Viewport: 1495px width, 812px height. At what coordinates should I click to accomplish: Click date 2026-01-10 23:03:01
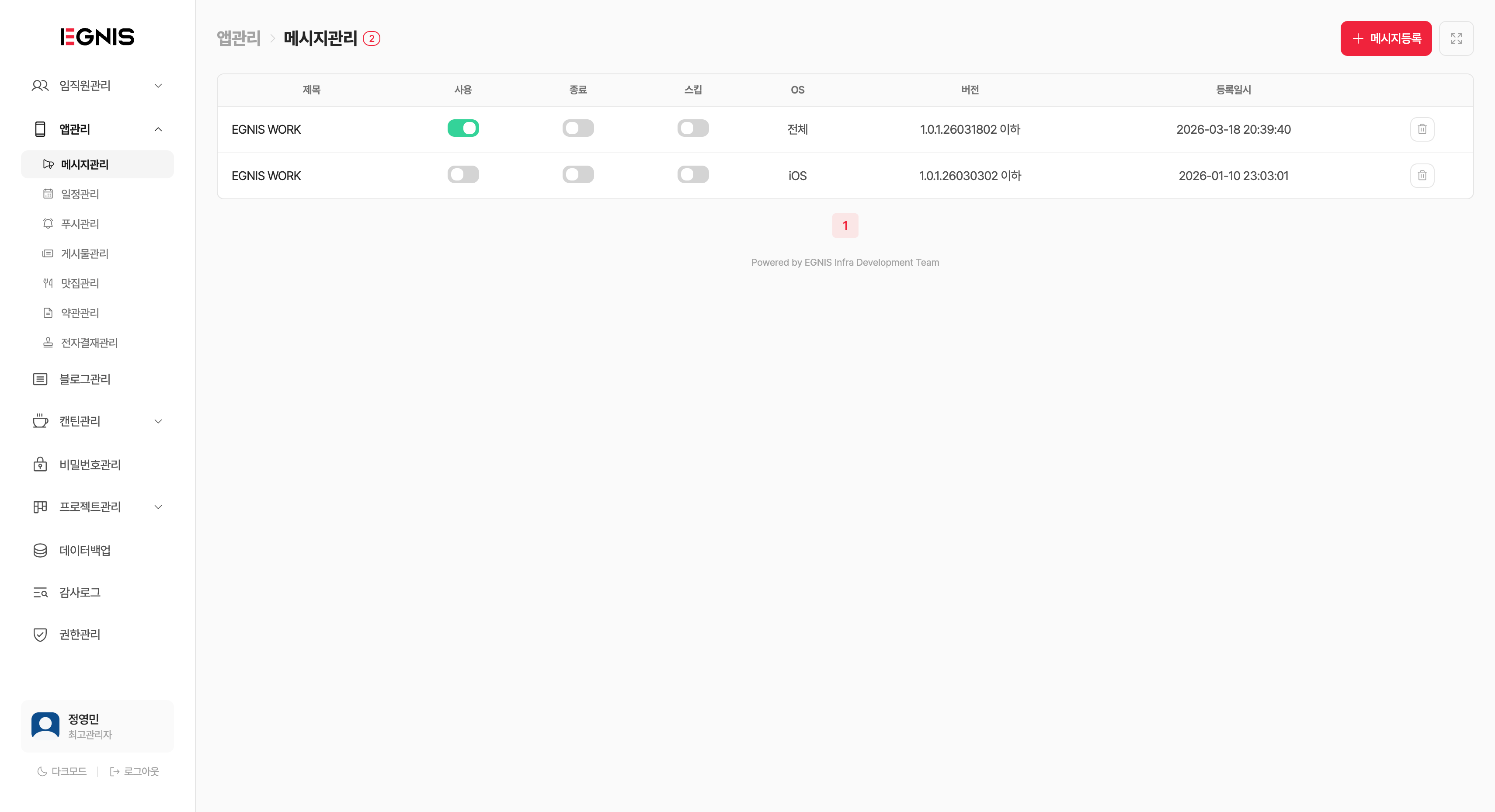tap(1233, 175)
